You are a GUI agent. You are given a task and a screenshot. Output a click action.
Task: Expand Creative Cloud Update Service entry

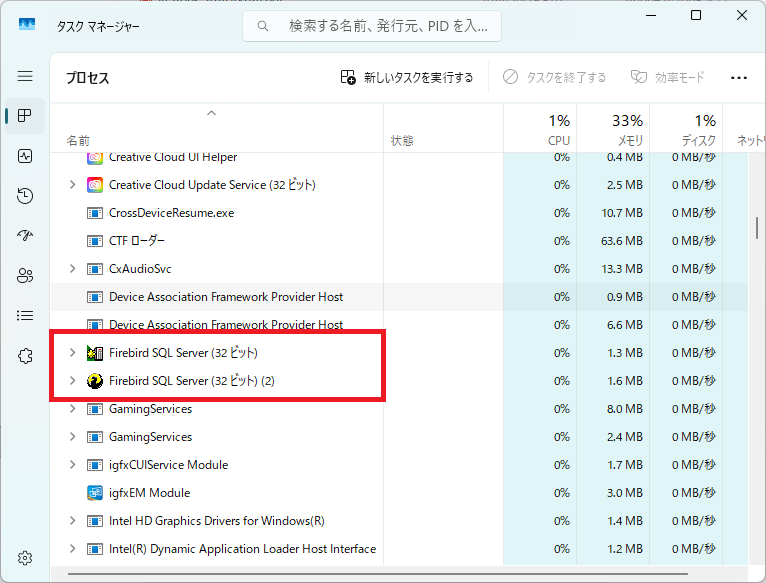[x=72, y=185]
